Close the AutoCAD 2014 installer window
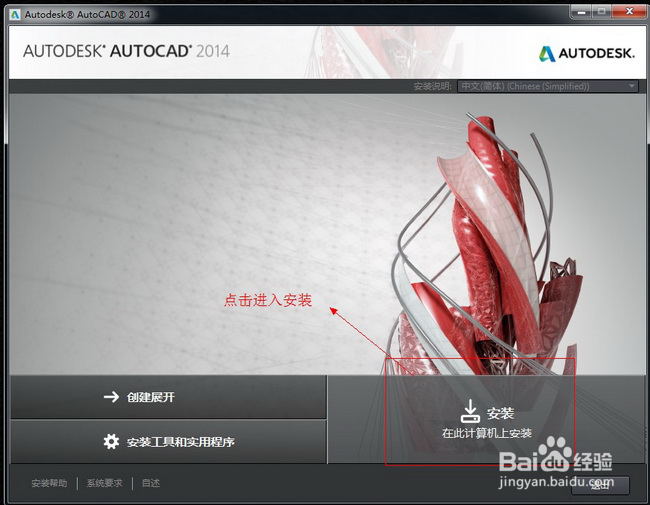Image resolution: width=650 pixels, height=505 pixels. 629,12
